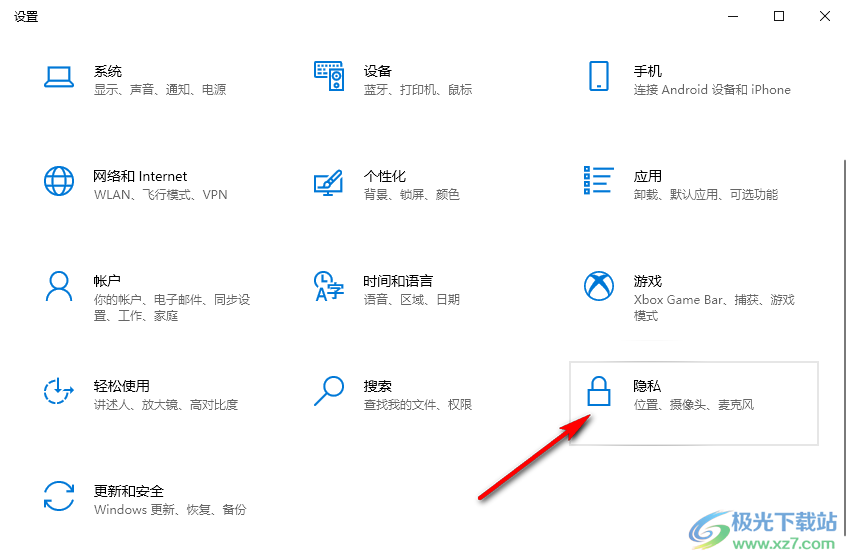
Task: Click 更新和安全 title text
Action: [x=128, y=491]
